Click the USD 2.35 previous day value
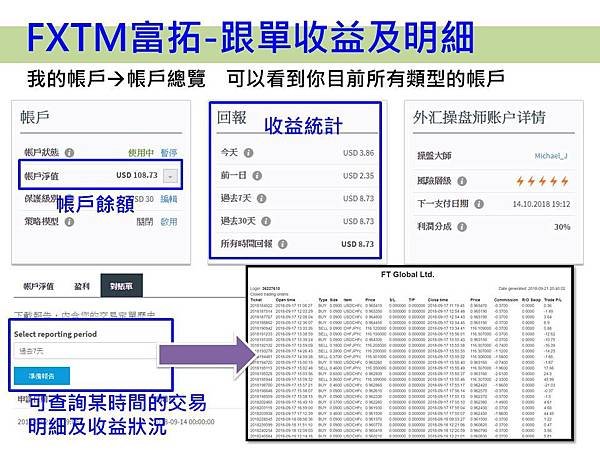The height and width of the screenshot is (450, 600). (x=358, y=176)
